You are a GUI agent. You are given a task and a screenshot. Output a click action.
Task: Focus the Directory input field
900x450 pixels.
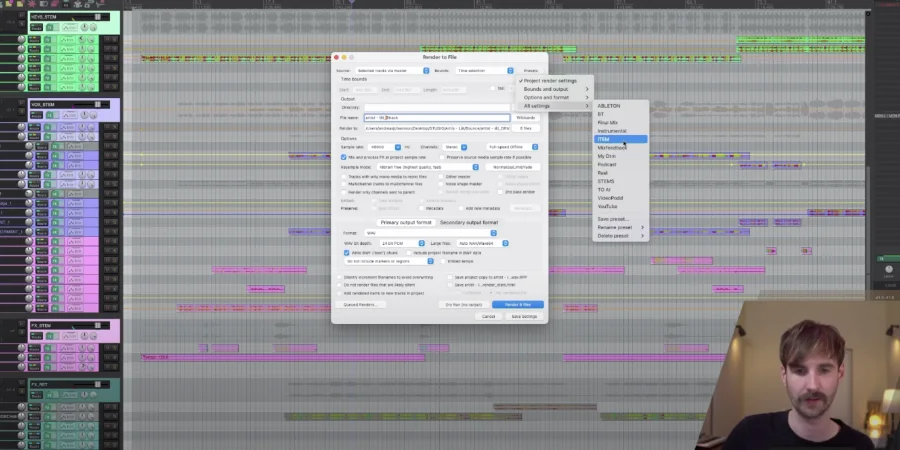pyautogui.click(x=437, y=107)
